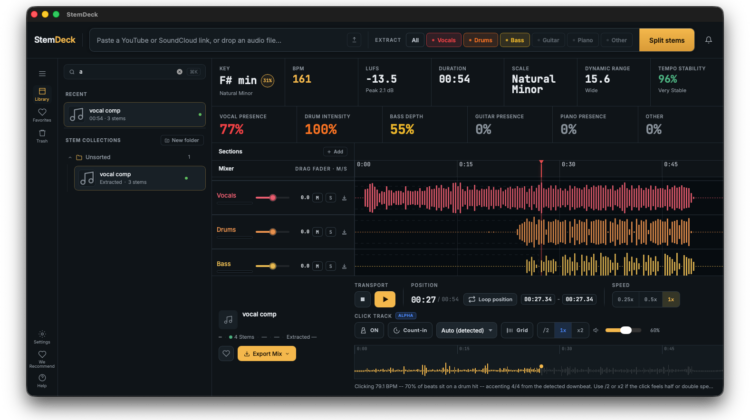Screen dimensions: 750x420
Task: Adjust the click track volume slider
Action: pos(623,331)
